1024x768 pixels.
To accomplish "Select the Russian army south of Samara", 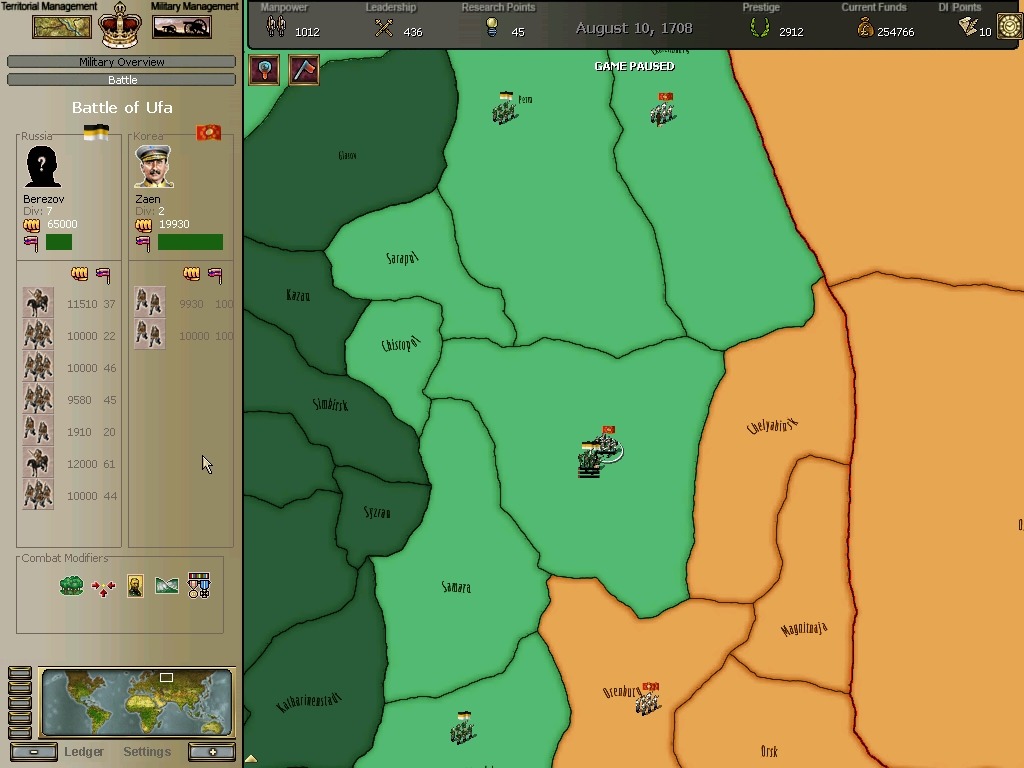I will coord(463,728).
